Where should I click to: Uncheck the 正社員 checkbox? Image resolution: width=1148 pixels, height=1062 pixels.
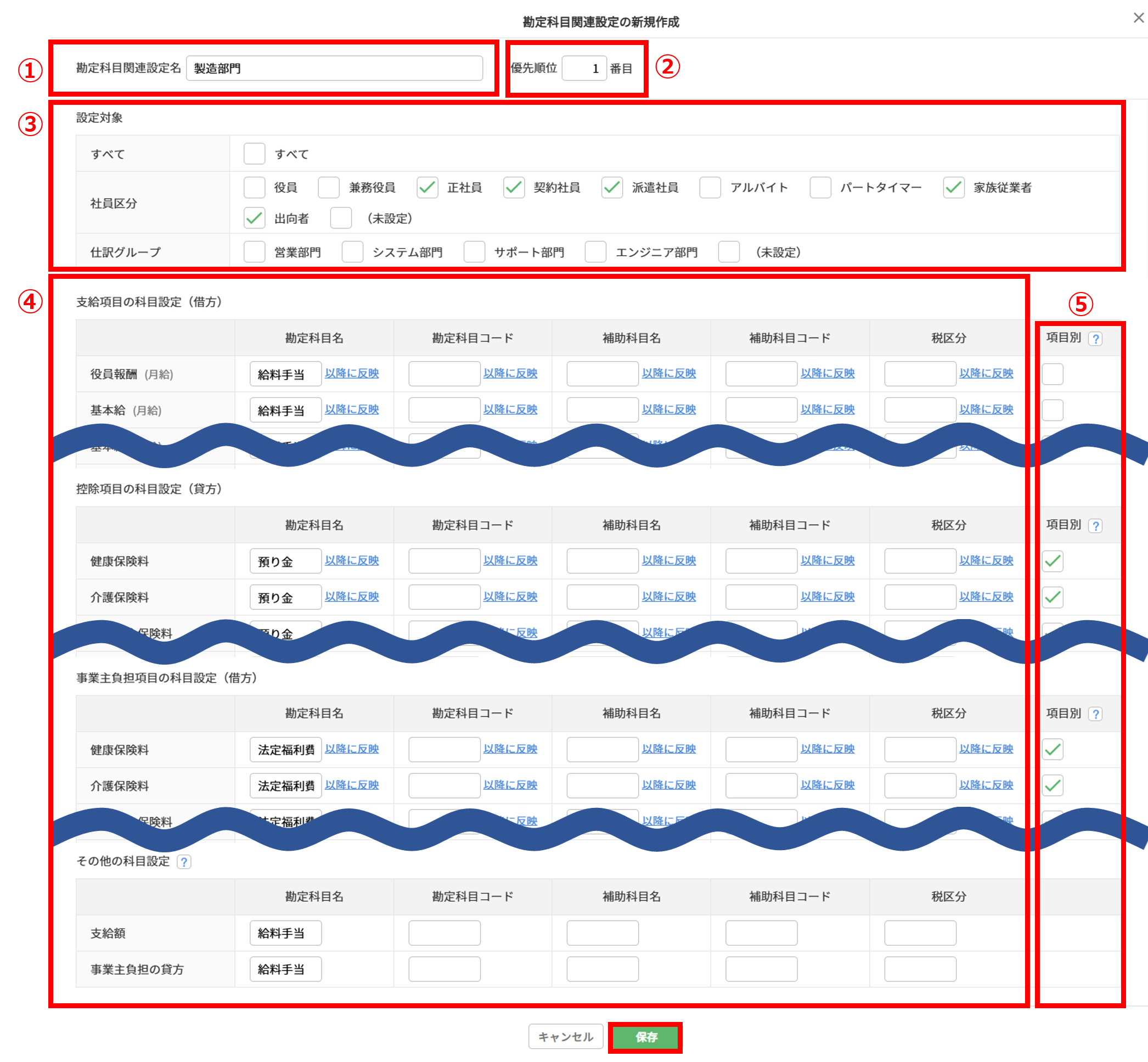click(x=427, y=187)
